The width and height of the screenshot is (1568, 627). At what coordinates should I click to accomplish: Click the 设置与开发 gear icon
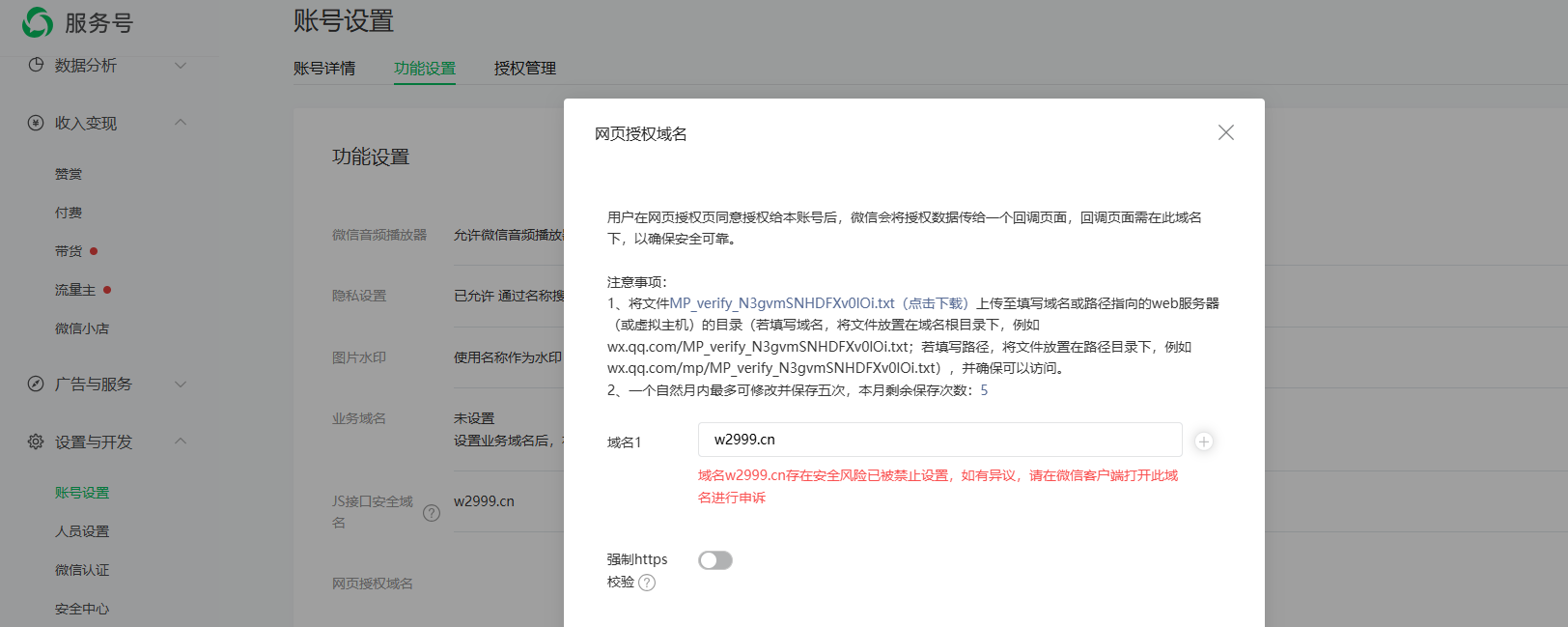coord(36,442)
